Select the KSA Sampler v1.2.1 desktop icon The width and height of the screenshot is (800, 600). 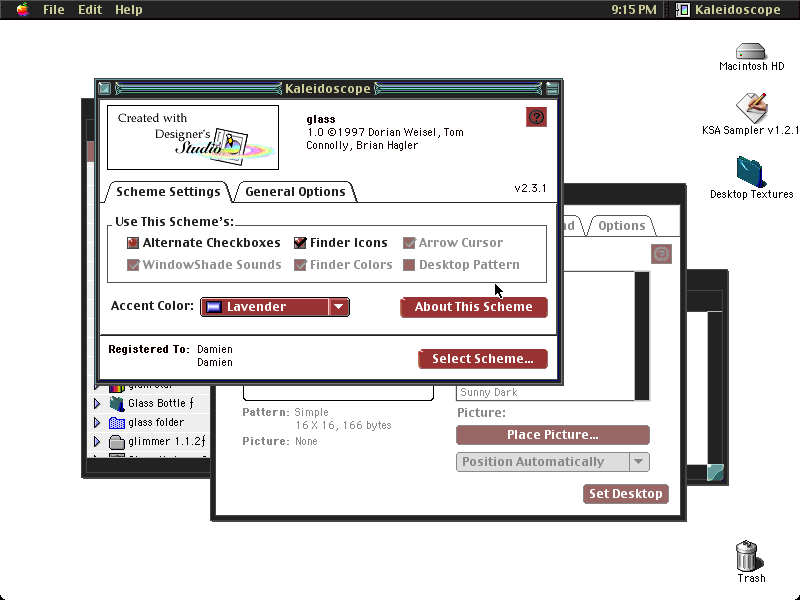coord(752,108)
